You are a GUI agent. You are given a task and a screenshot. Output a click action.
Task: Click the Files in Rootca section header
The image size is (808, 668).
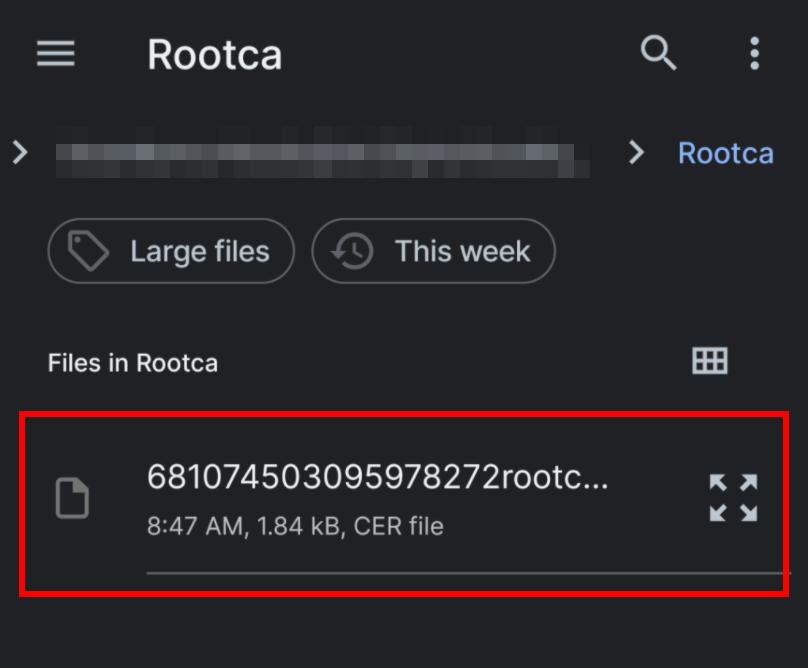pos(133,363)
